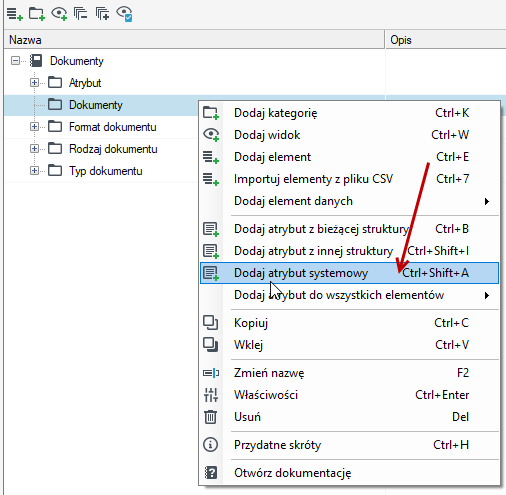Expand the Rodzaj dokumentu tree node
Screen dimensions: 506x495
(34, 148)
